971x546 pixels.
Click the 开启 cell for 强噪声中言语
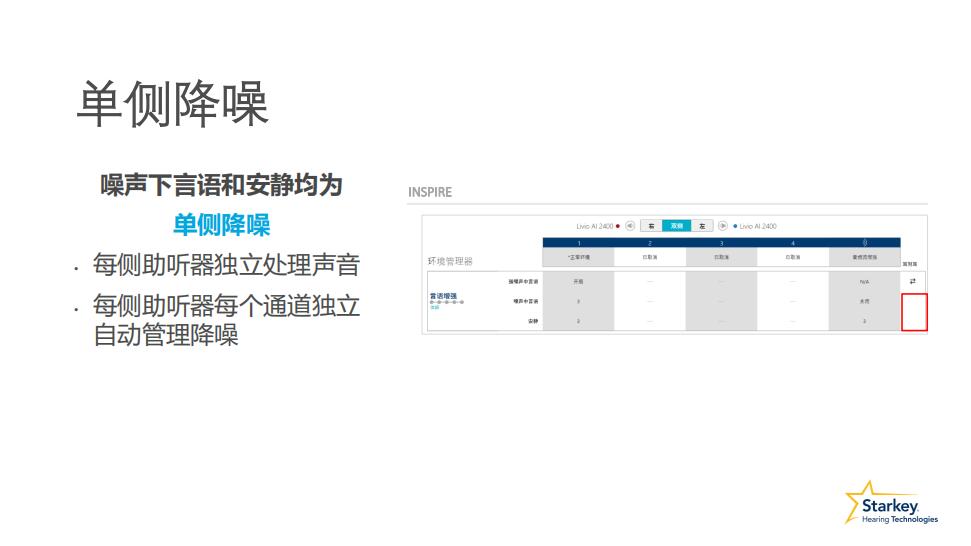coord(578,281)
